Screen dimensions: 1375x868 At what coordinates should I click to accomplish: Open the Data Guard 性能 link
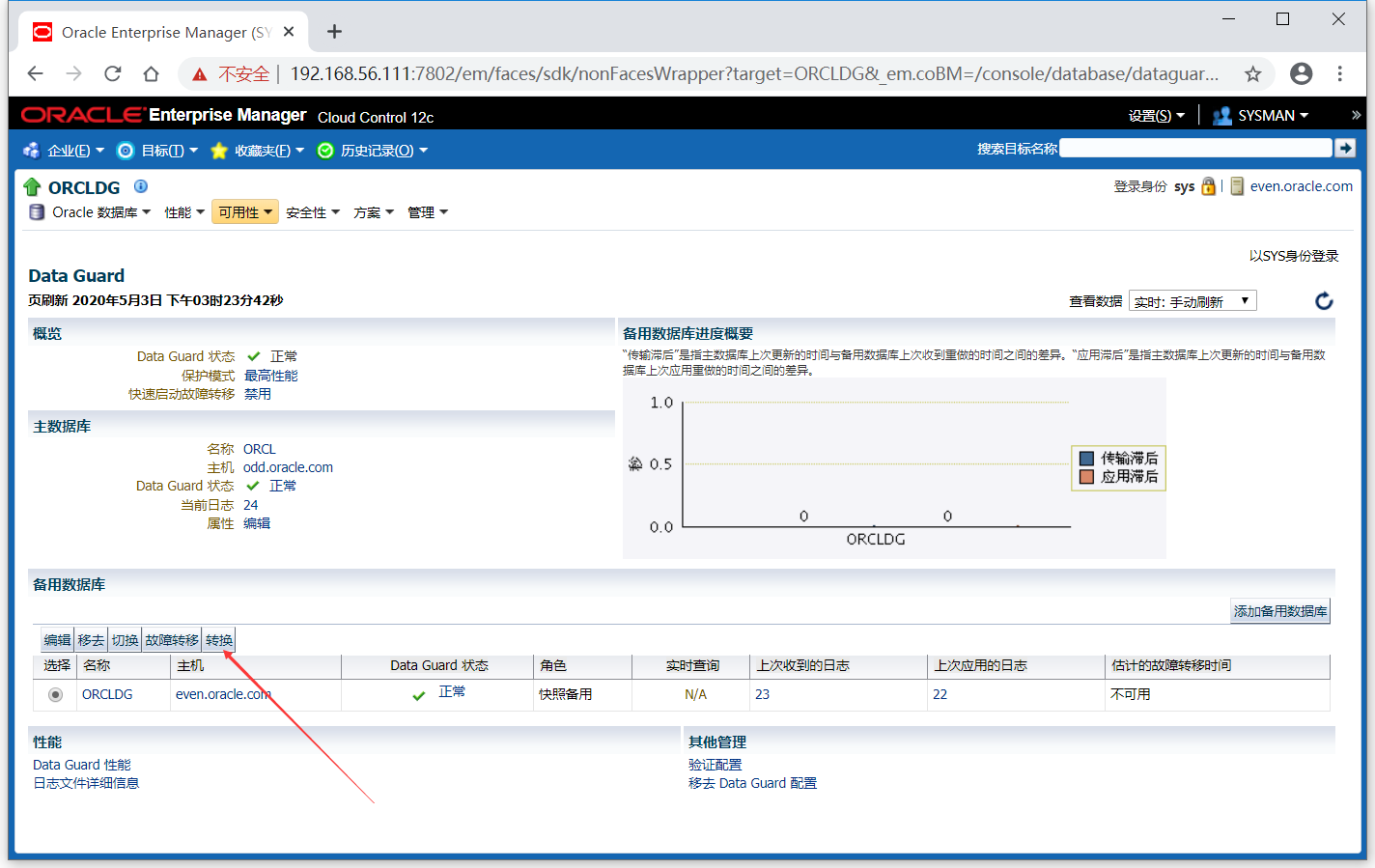(82, 765)
